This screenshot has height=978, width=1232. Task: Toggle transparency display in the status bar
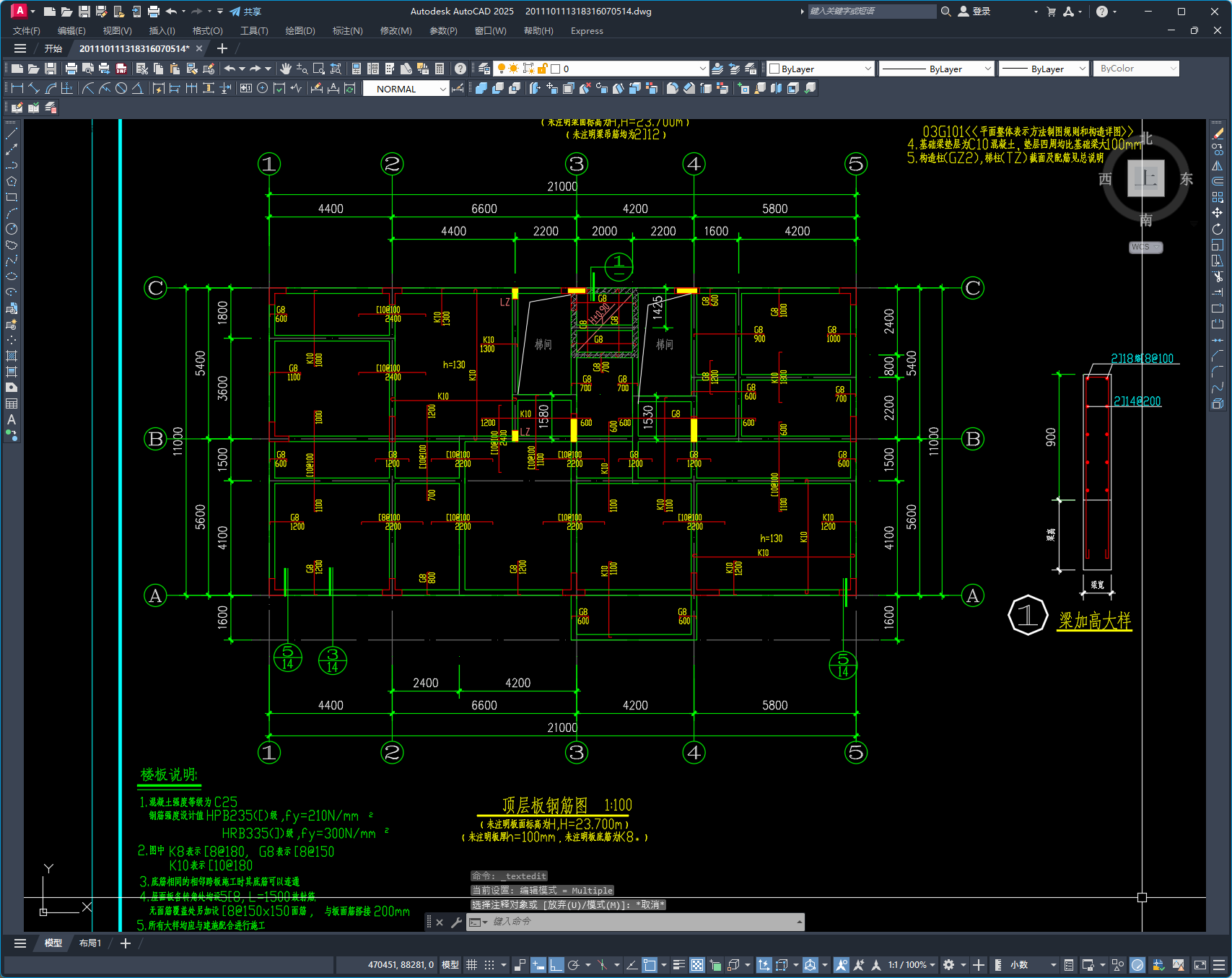pyautogui.click(x=697, y=965)
